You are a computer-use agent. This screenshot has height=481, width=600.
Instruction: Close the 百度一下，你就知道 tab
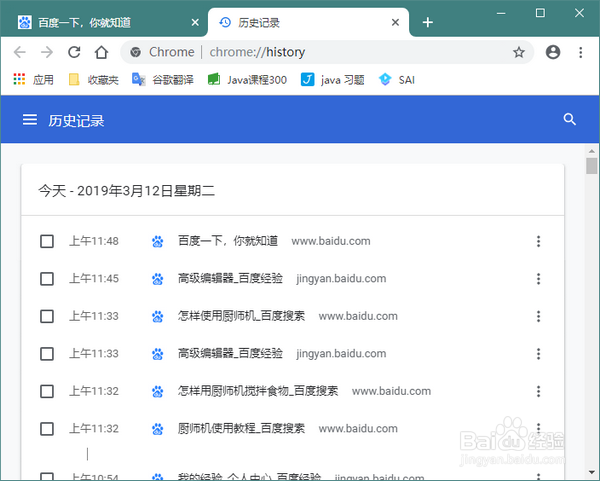point(195,23)
